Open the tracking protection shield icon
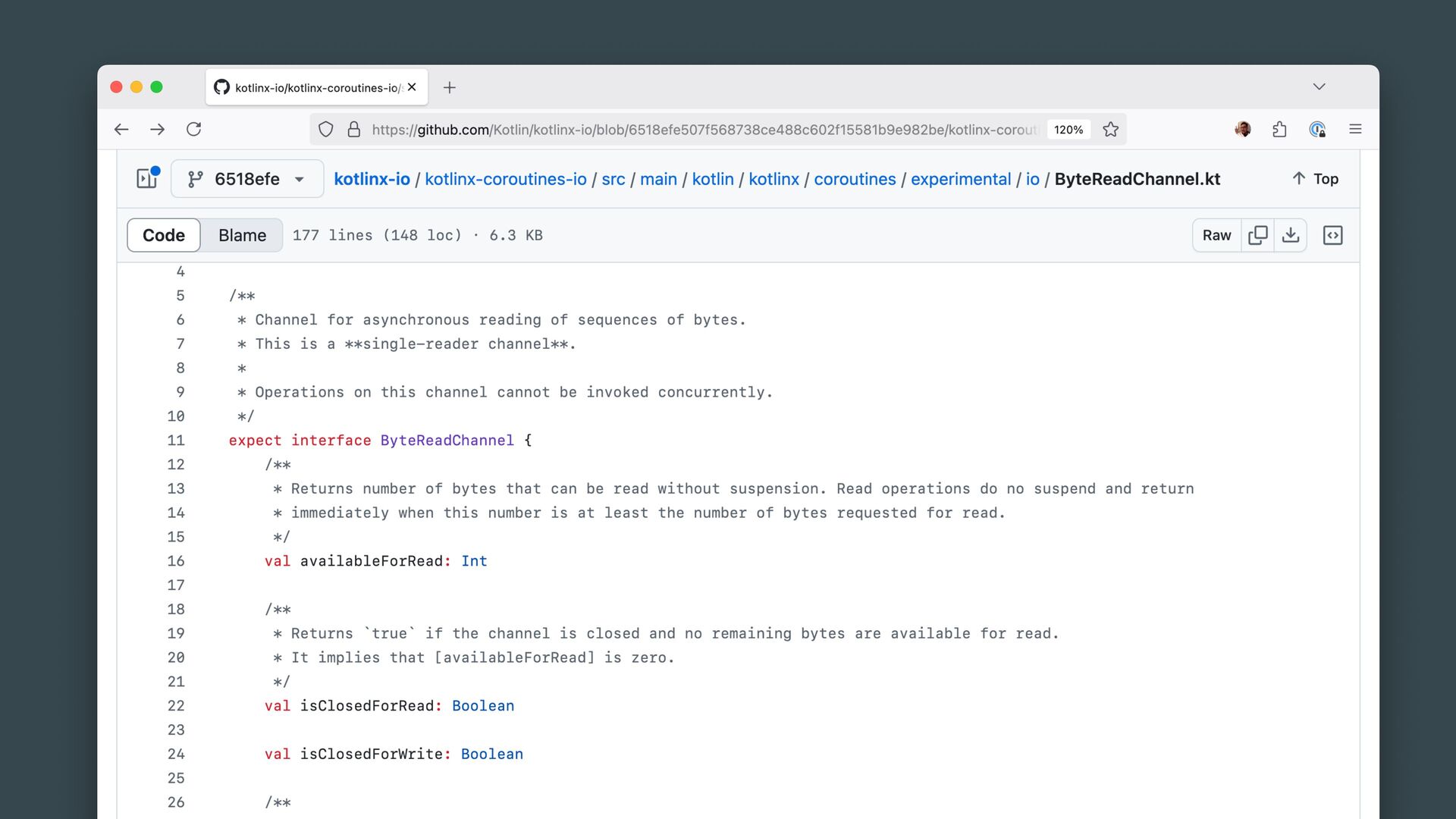This screenshot has width=1456, height=819. click(x=326, y=130)
